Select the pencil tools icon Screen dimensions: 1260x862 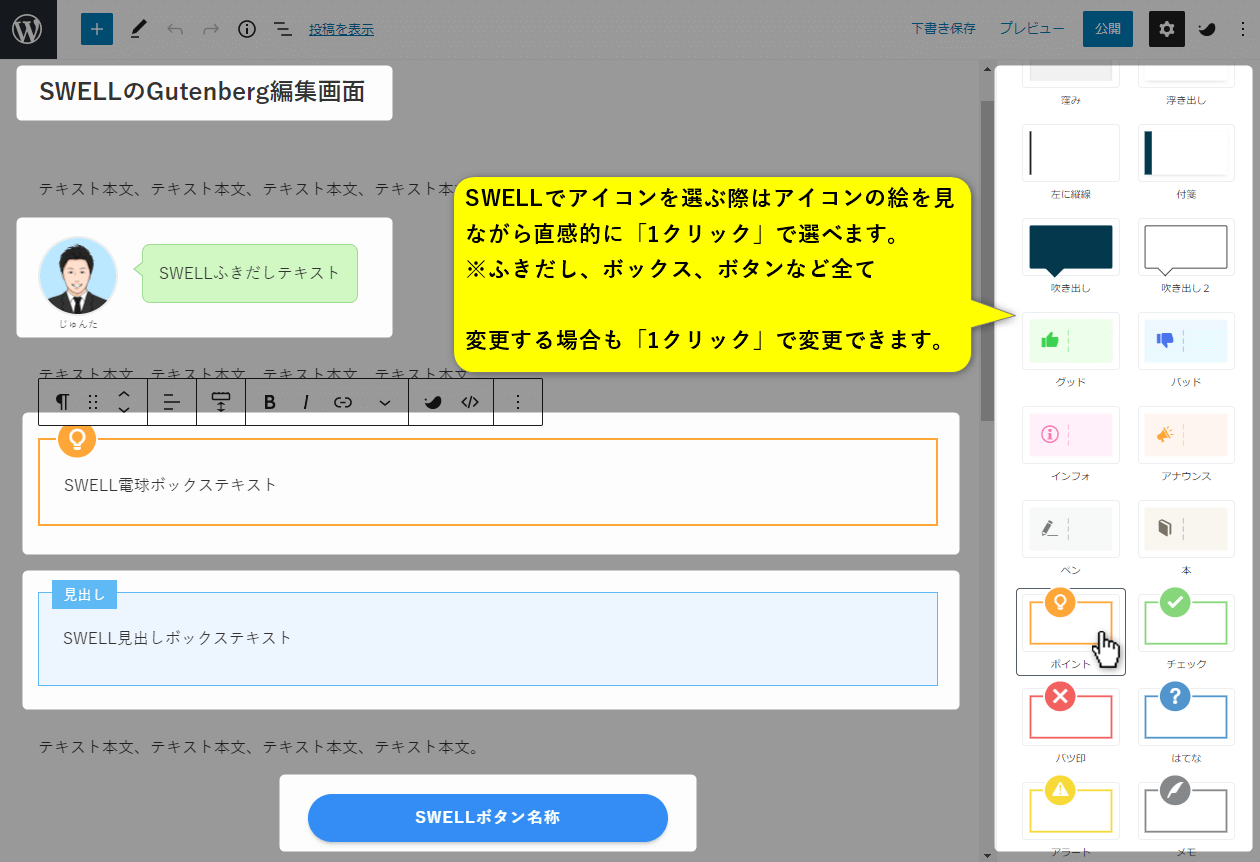(139, 29)
